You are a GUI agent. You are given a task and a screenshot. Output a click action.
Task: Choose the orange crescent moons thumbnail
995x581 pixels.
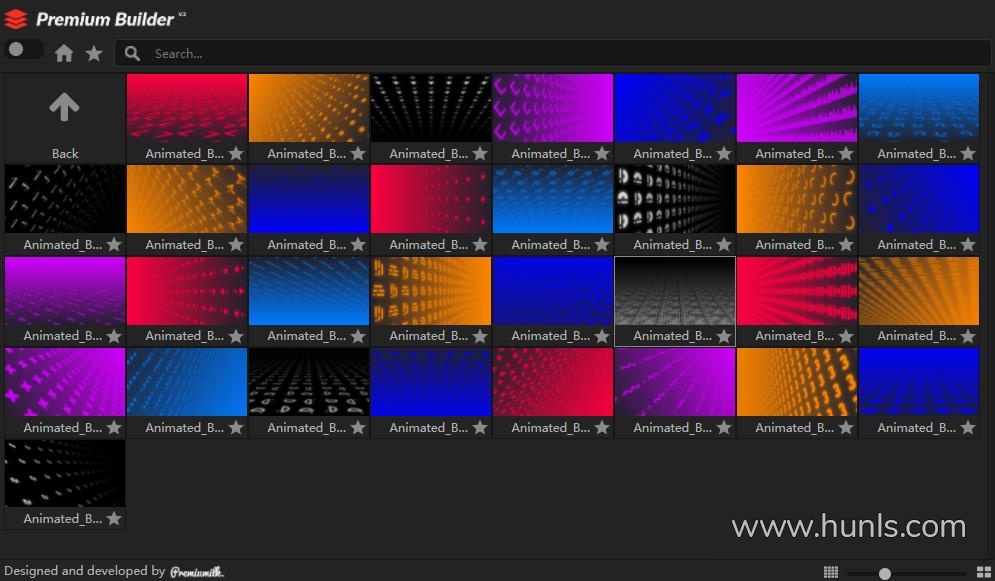(796, 199)
